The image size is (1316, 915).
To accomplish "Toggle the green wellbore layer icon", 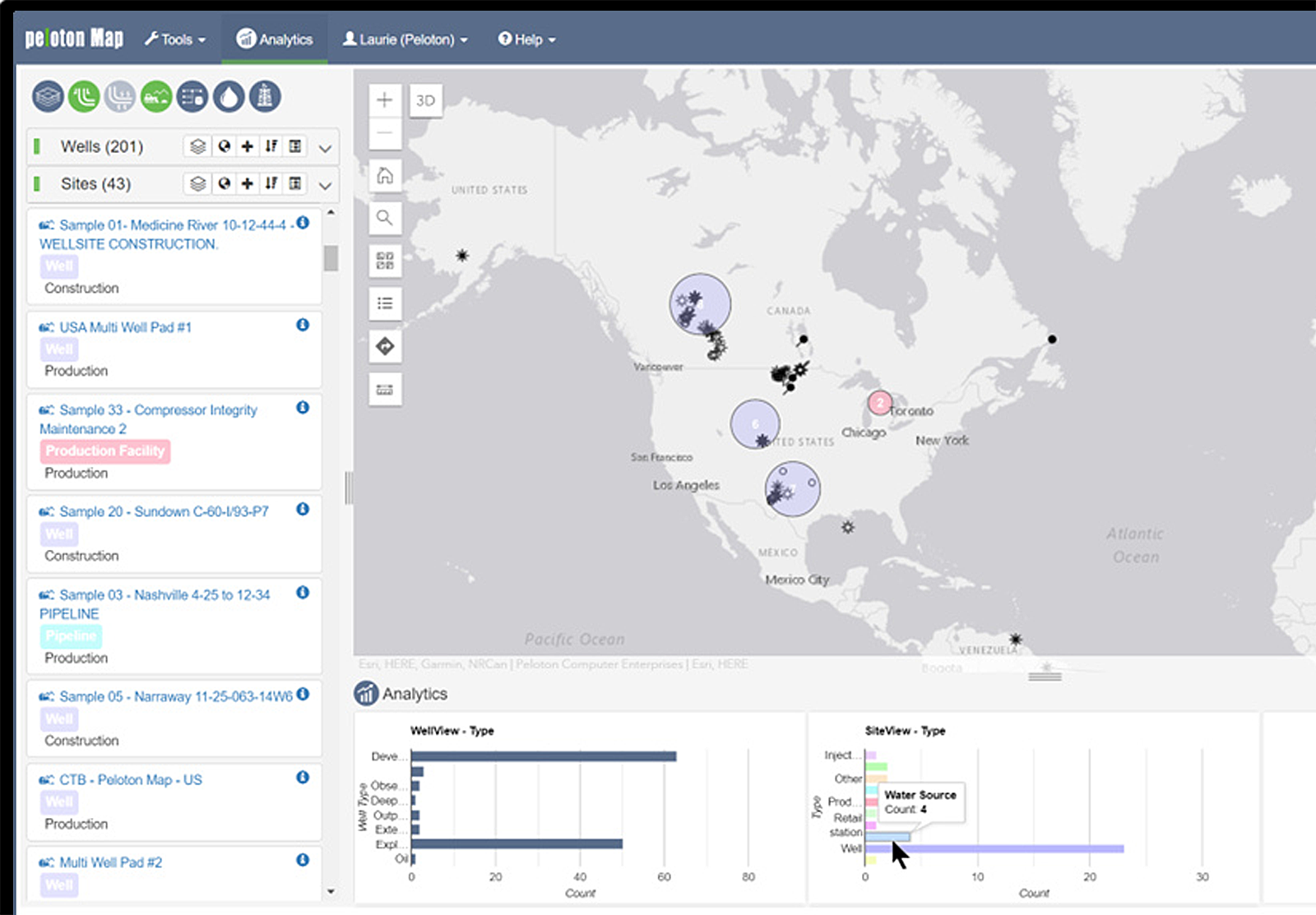I will (84, 97).
